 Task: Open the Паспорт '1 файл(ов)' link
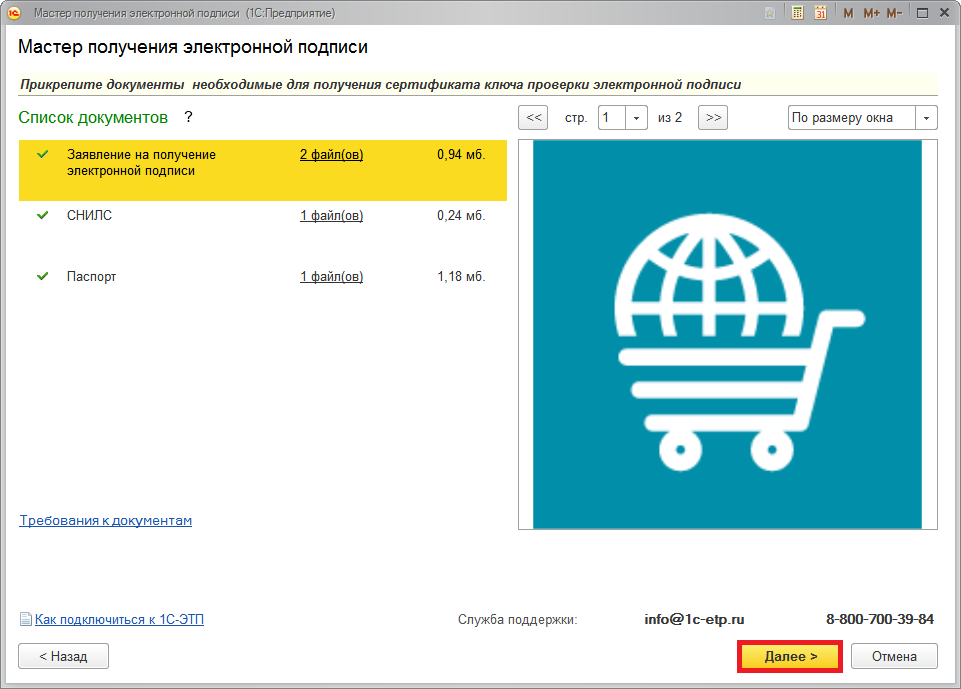(x=331, y=277)
